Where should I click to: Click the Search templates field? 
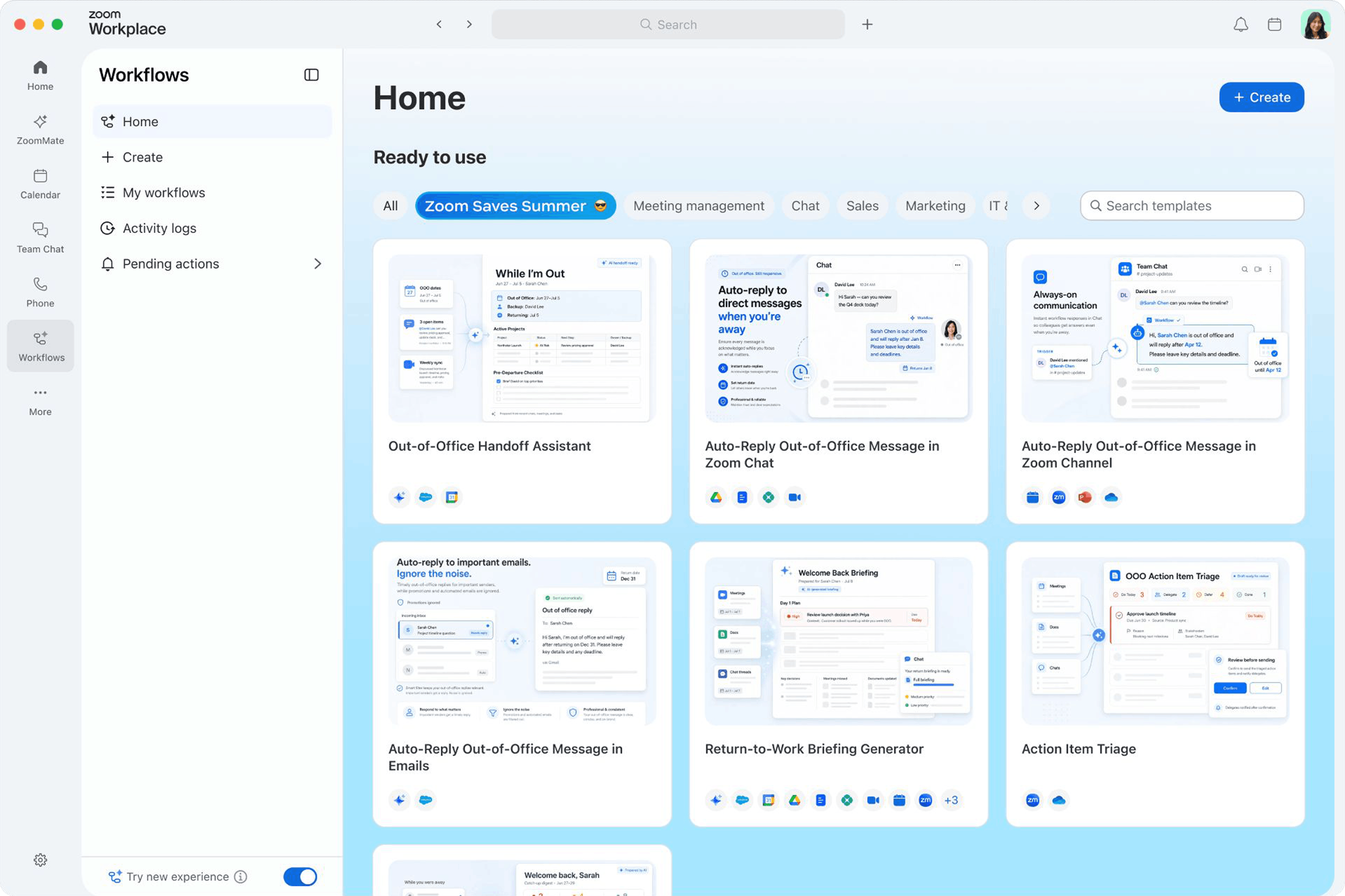click(x=1192, y=206)
